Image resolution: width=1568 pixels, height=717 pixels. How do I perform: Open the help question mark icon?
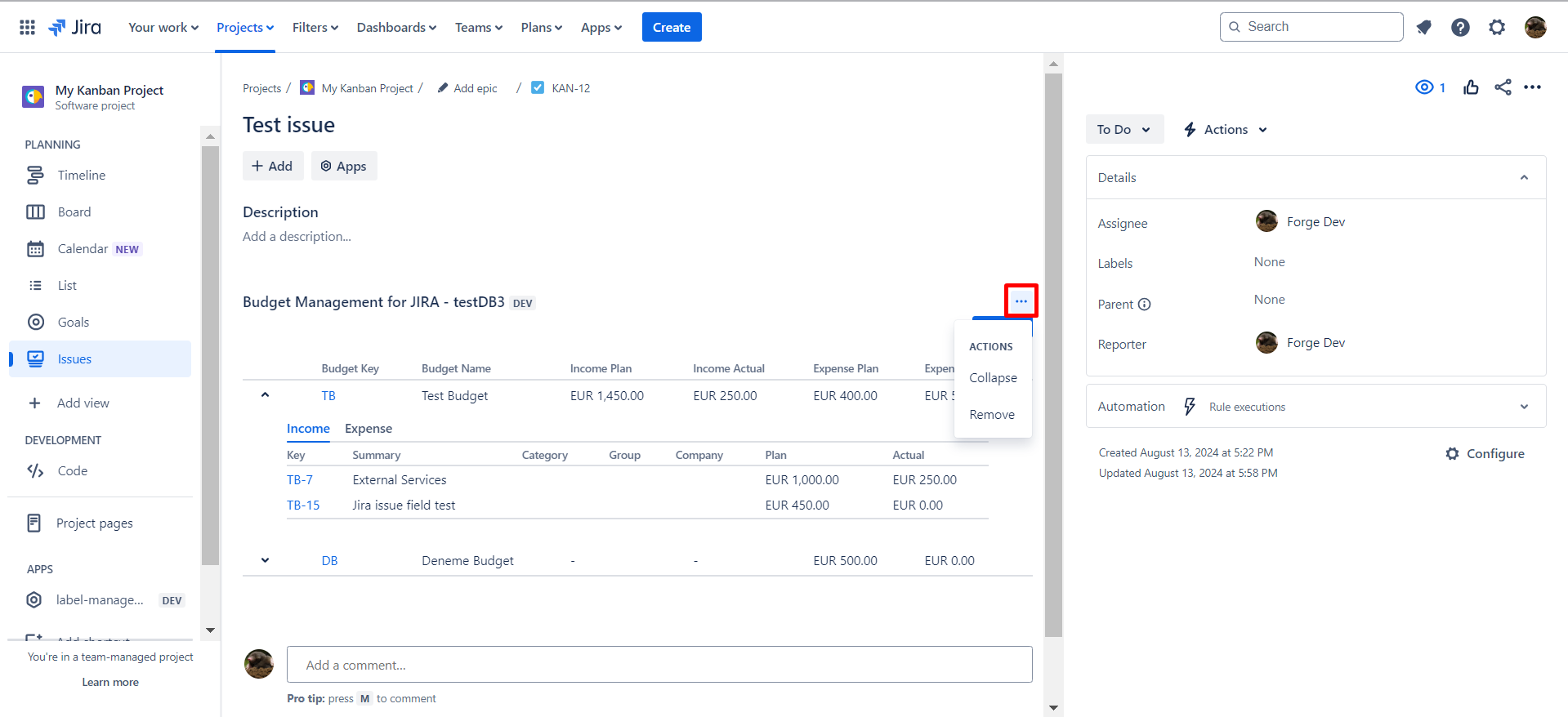click(1460, 27)
